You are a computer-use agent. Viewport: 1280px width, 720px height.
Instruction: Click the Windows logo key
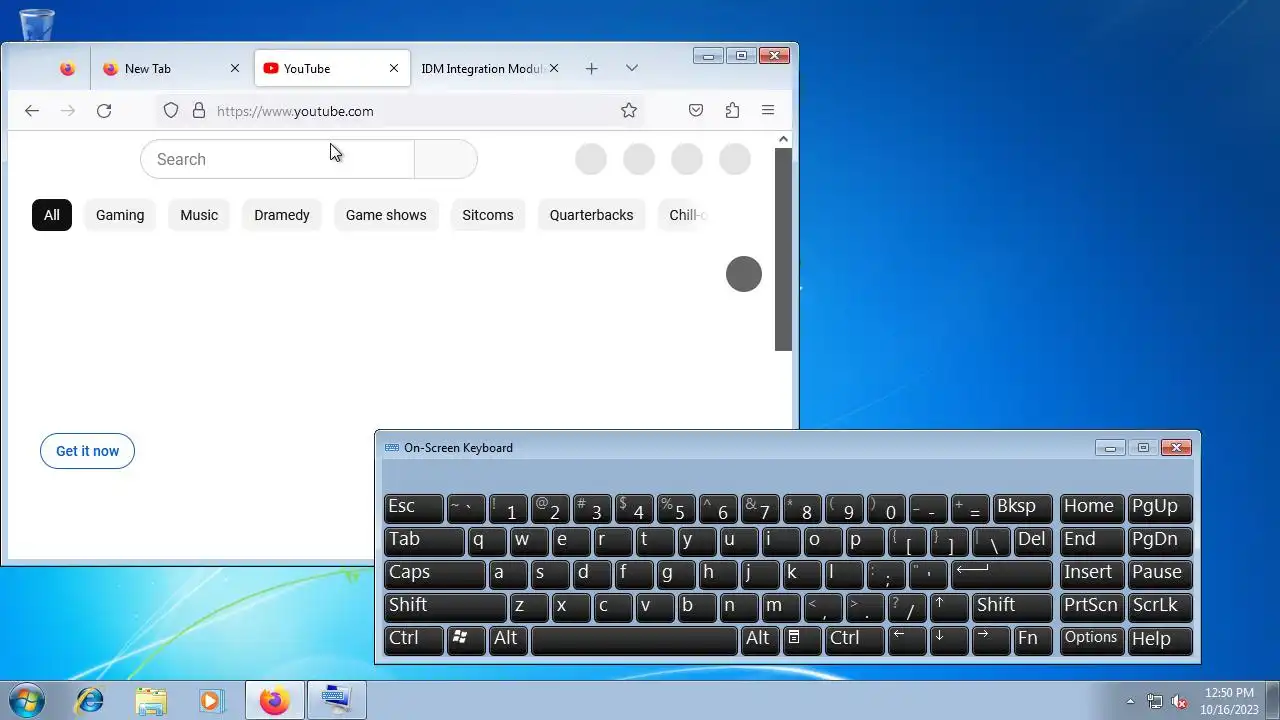tap(466, 640)
